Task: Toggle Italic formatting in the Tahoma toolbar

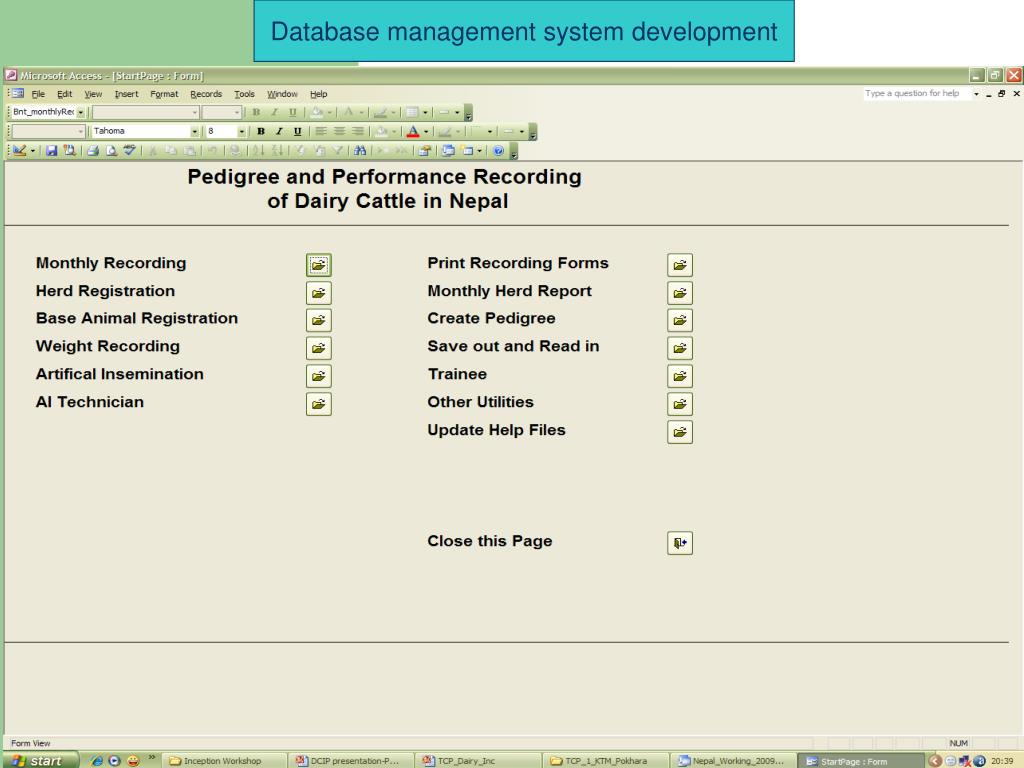Action: pyautogui.click(x=279, y=131)
